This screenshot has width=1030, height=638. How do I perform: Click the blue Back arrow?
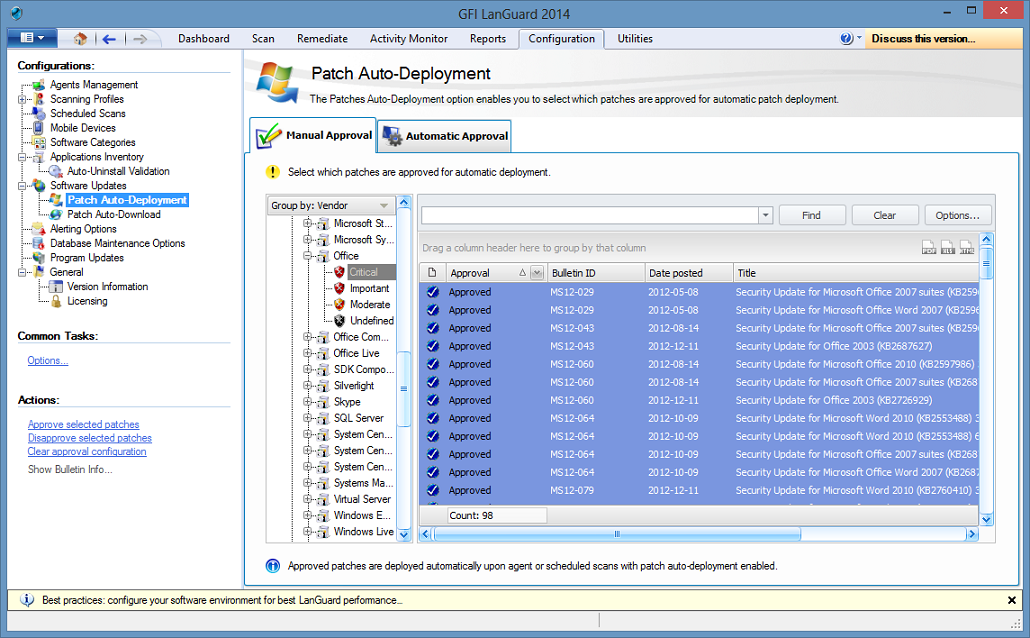point(109,39)
